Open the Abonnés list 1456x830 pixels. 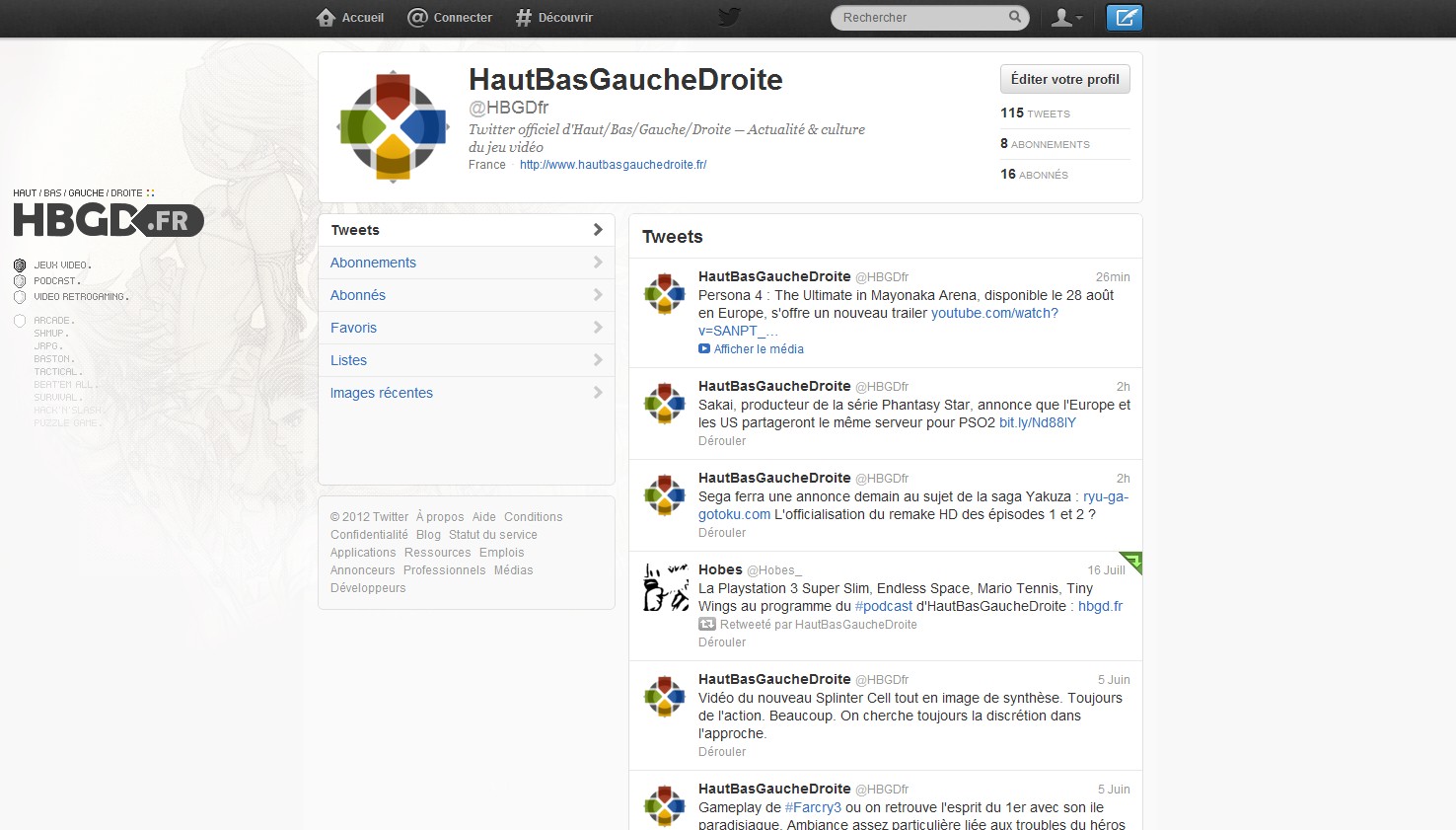467,295
